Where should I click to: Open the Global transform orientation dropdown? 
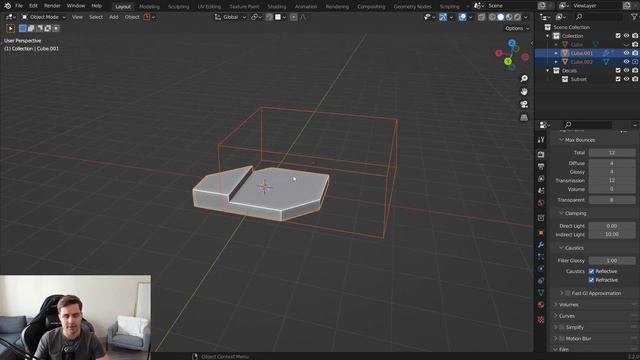pos(230,17)
